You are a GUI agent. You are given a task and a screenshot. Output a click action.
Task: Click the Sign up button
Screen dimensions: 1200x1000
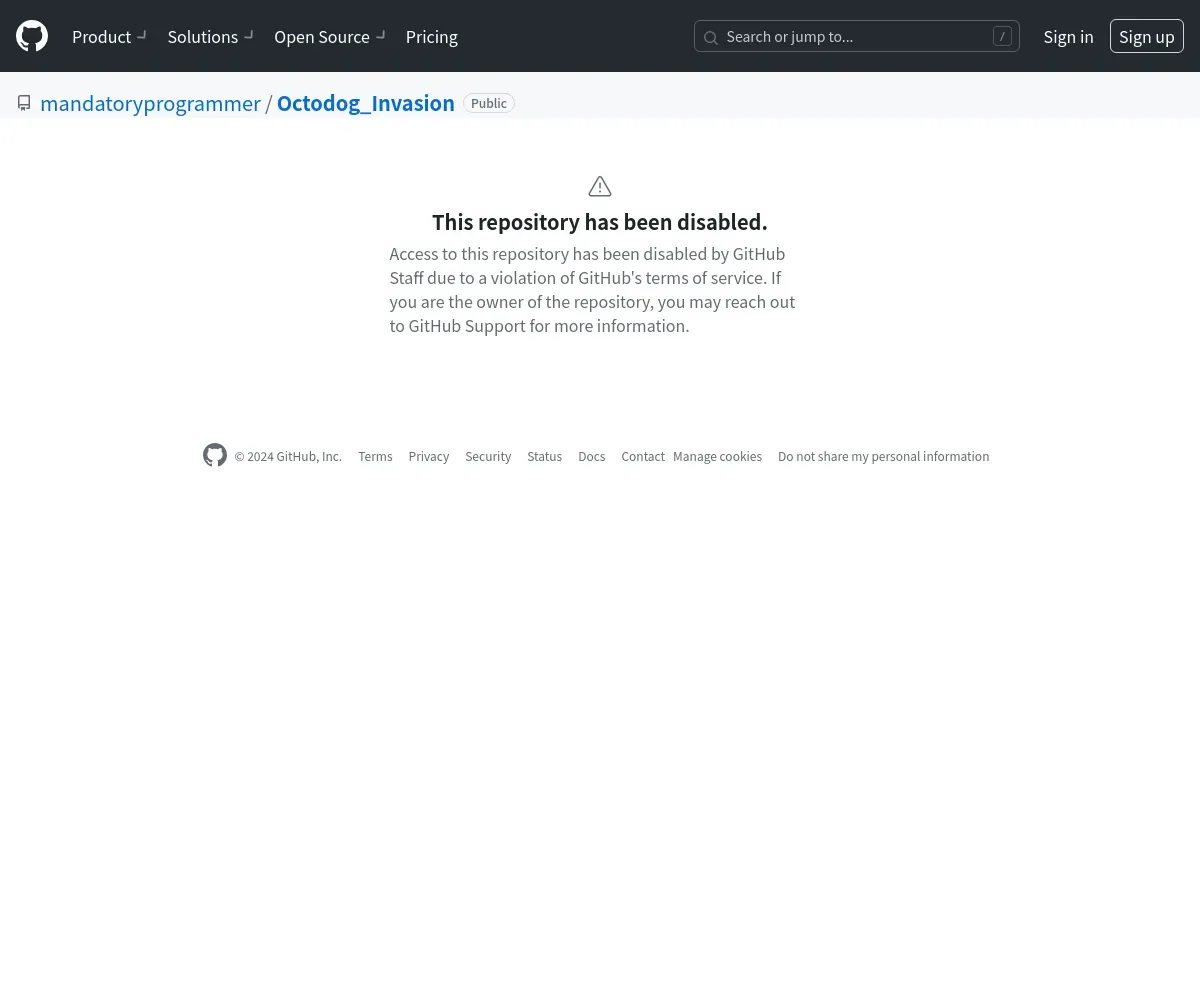click(x=1147, y=36)
